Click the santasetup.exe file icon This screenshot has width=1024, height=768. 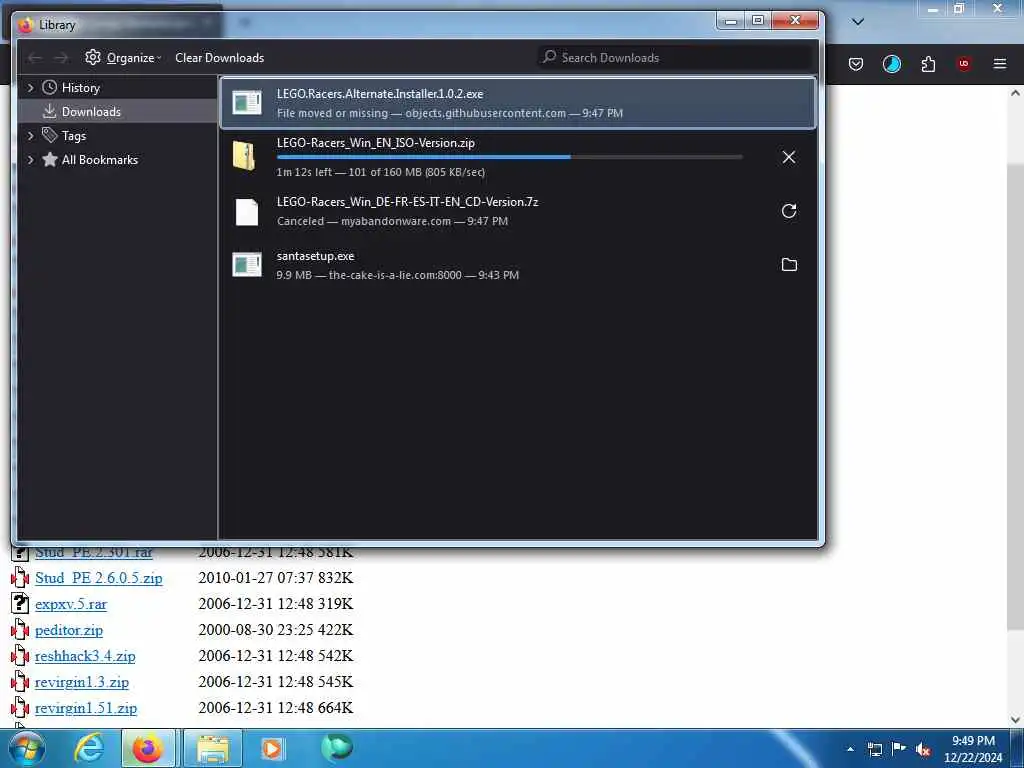point(247,264)
